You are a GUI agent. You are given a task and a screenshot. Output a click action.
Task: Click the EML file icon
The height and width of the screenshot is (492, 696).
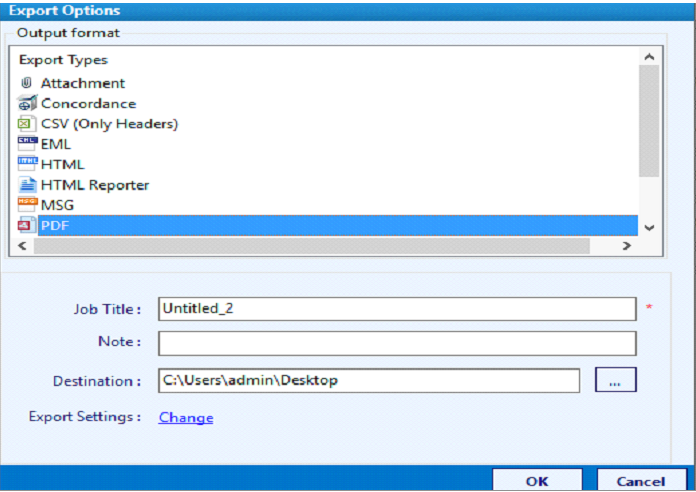27,143
